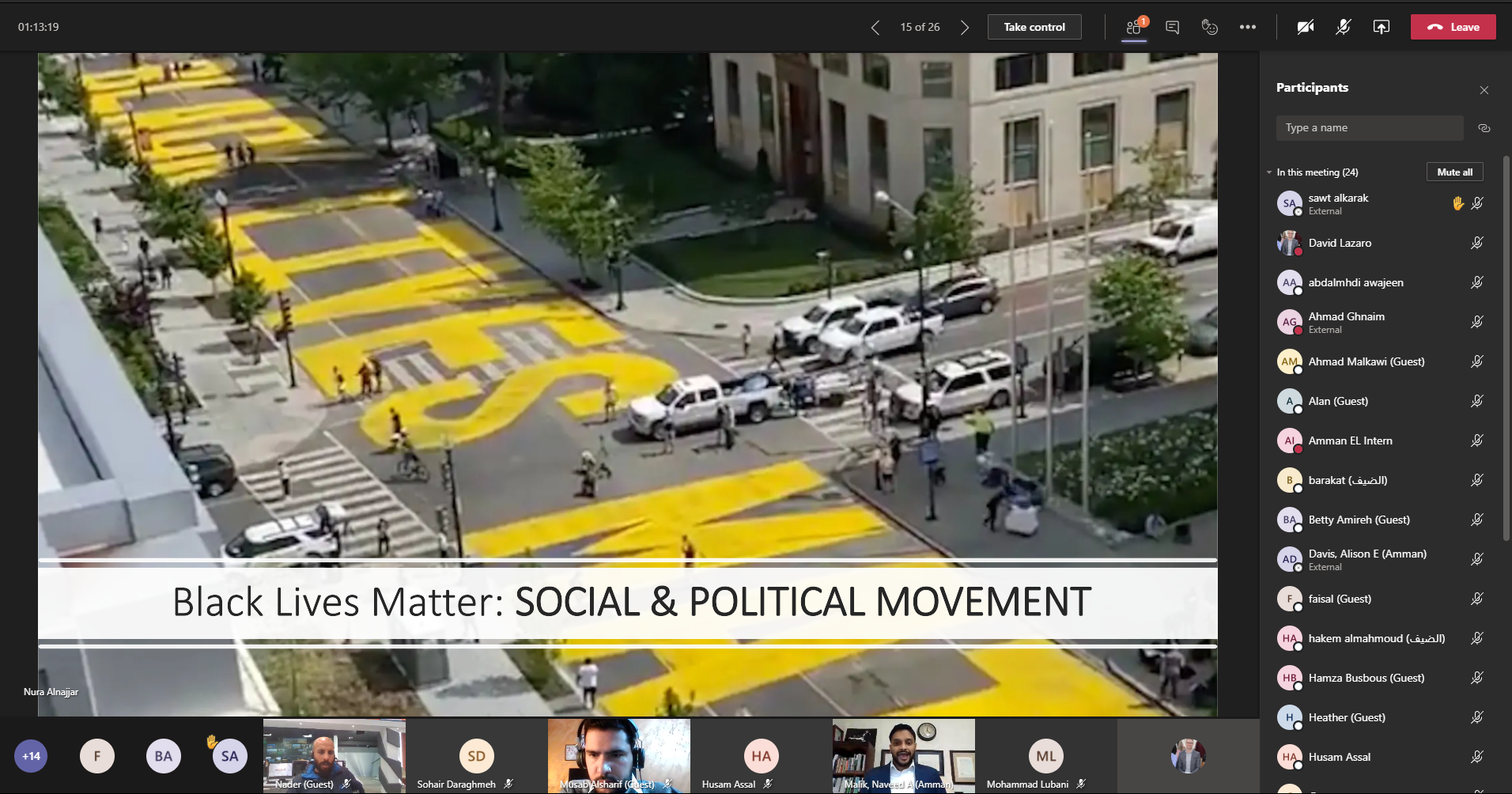Screen dimensions: 1512x794
Task: Click Heather (Guest) microphone icon
Action: (1477, 717)
